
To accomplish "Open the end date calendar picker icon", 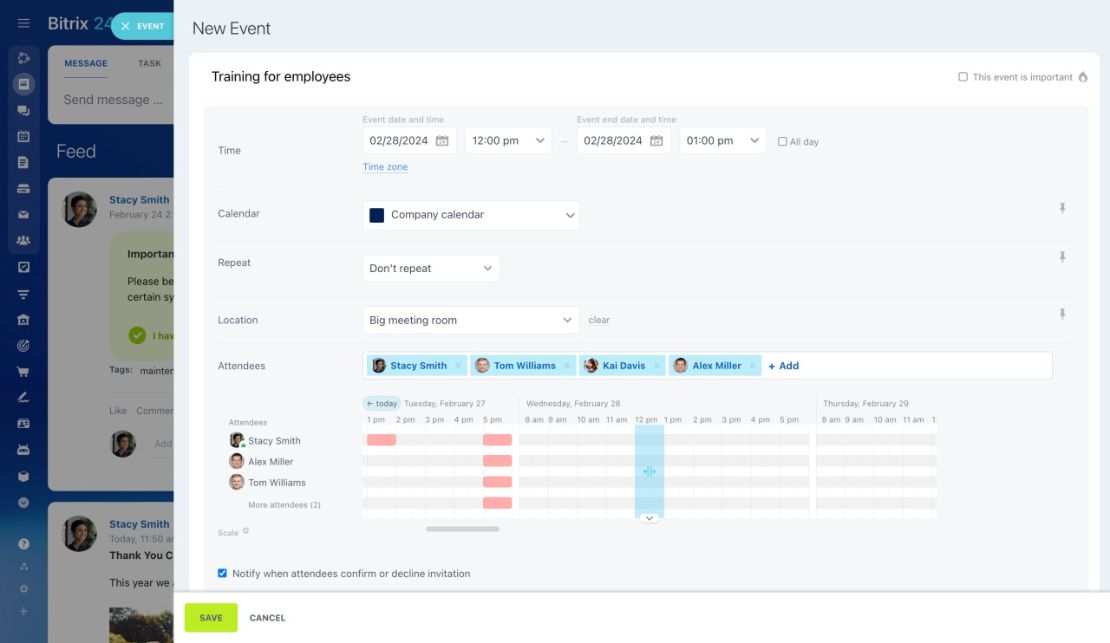I will pos(656,141).
